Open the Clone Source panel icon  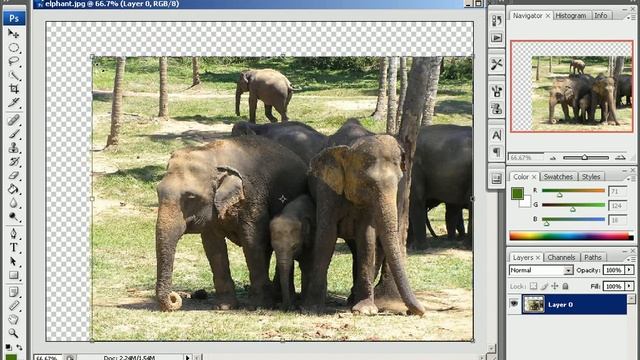coord(496,109)
